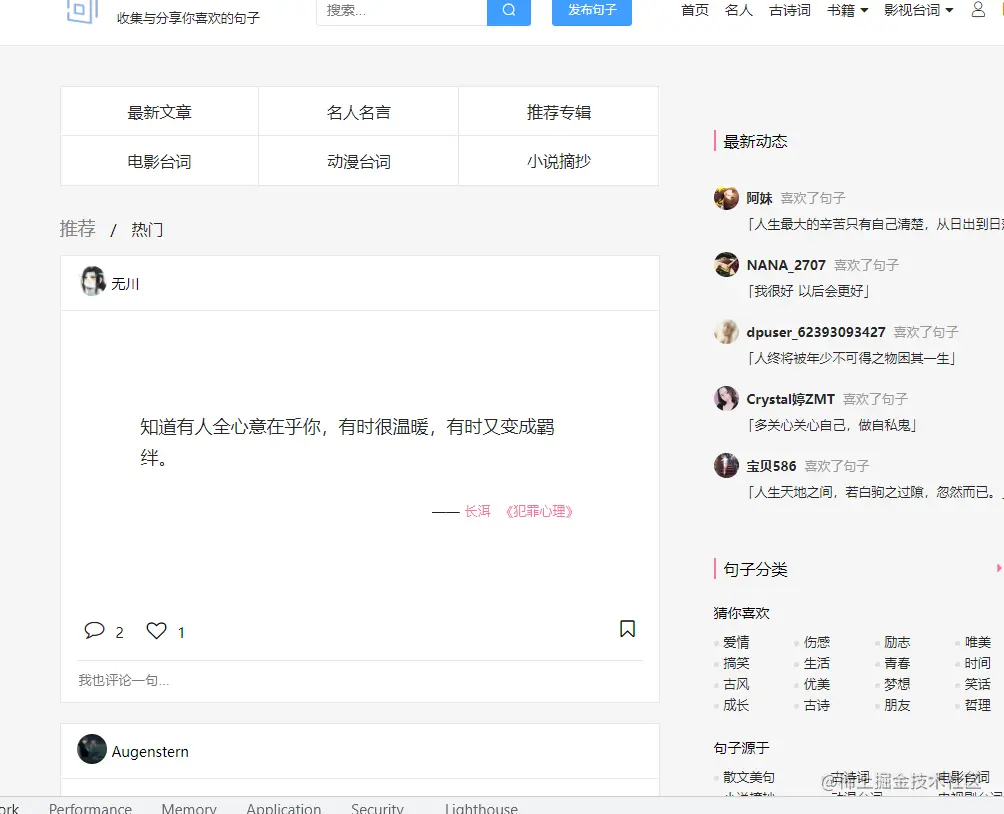Select the 青春 category
Image resolution: width=1004 pixels, height=814 pixels.
pyautogui.click(x=897, y=663)
